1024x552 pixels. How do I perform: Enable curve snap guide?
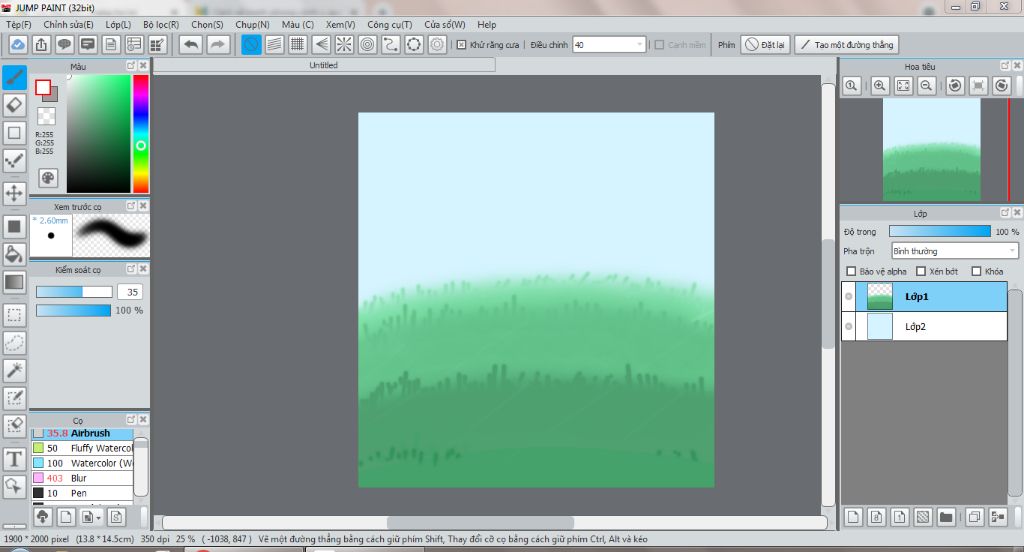point(391,44)
